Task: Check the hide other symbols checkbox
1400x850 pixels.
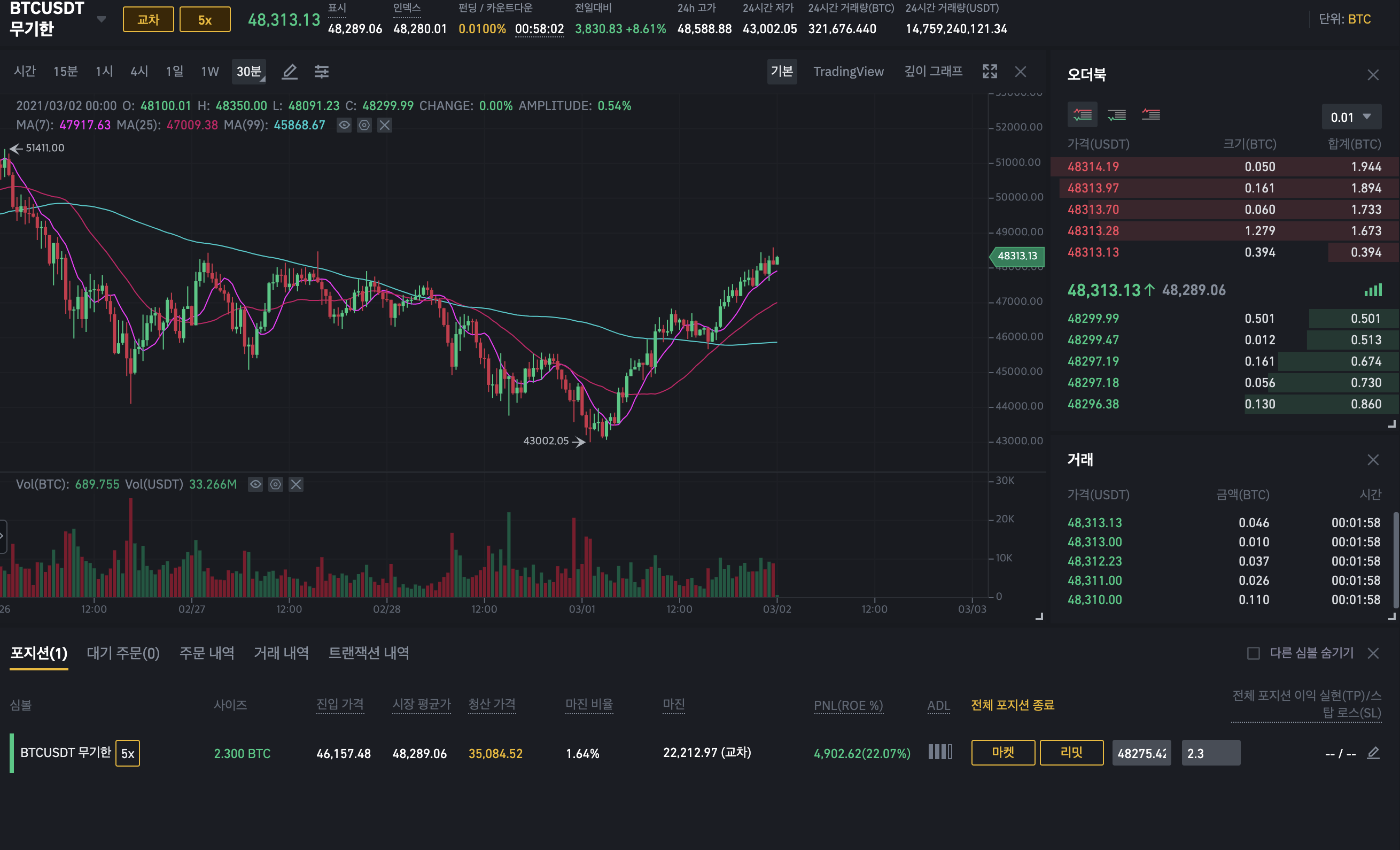Action: tap(1253, 653)
